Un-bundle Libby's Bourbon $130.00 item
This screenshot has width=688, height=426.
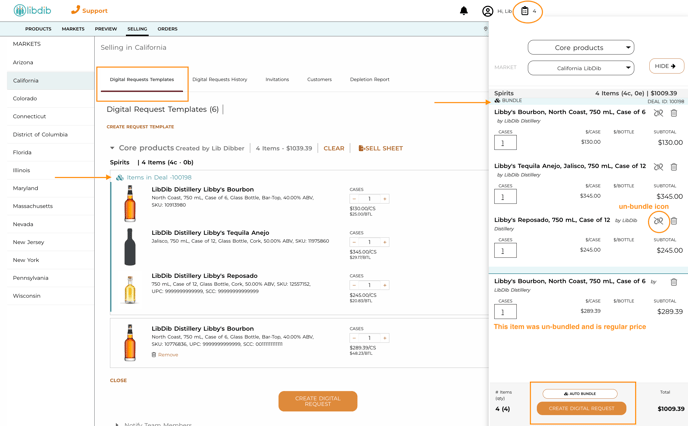point(658,113)
